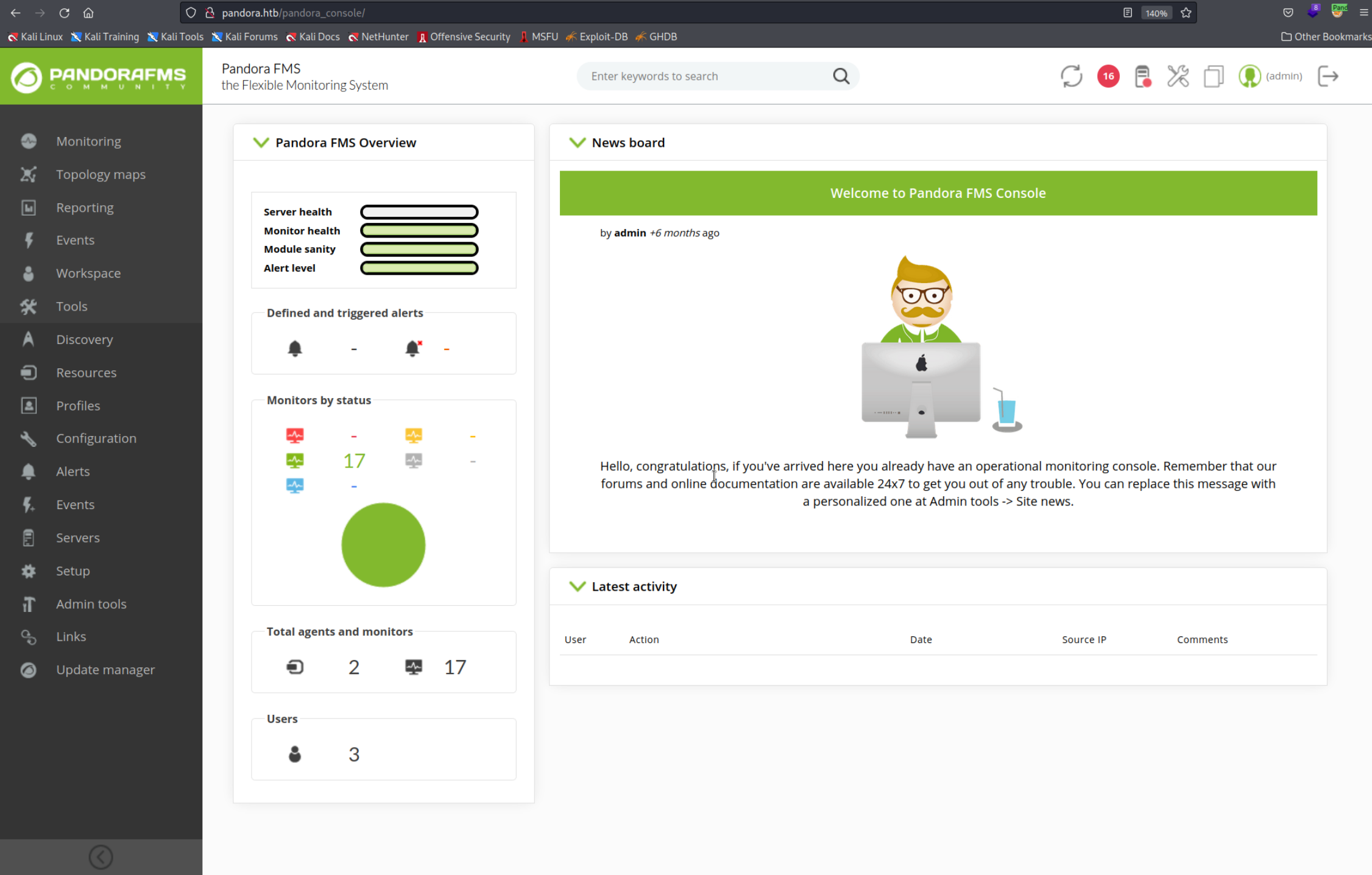Click the Welcome to Pandora FMS Console banner
Screen dimensions: 1372x875
click(938, 193)
